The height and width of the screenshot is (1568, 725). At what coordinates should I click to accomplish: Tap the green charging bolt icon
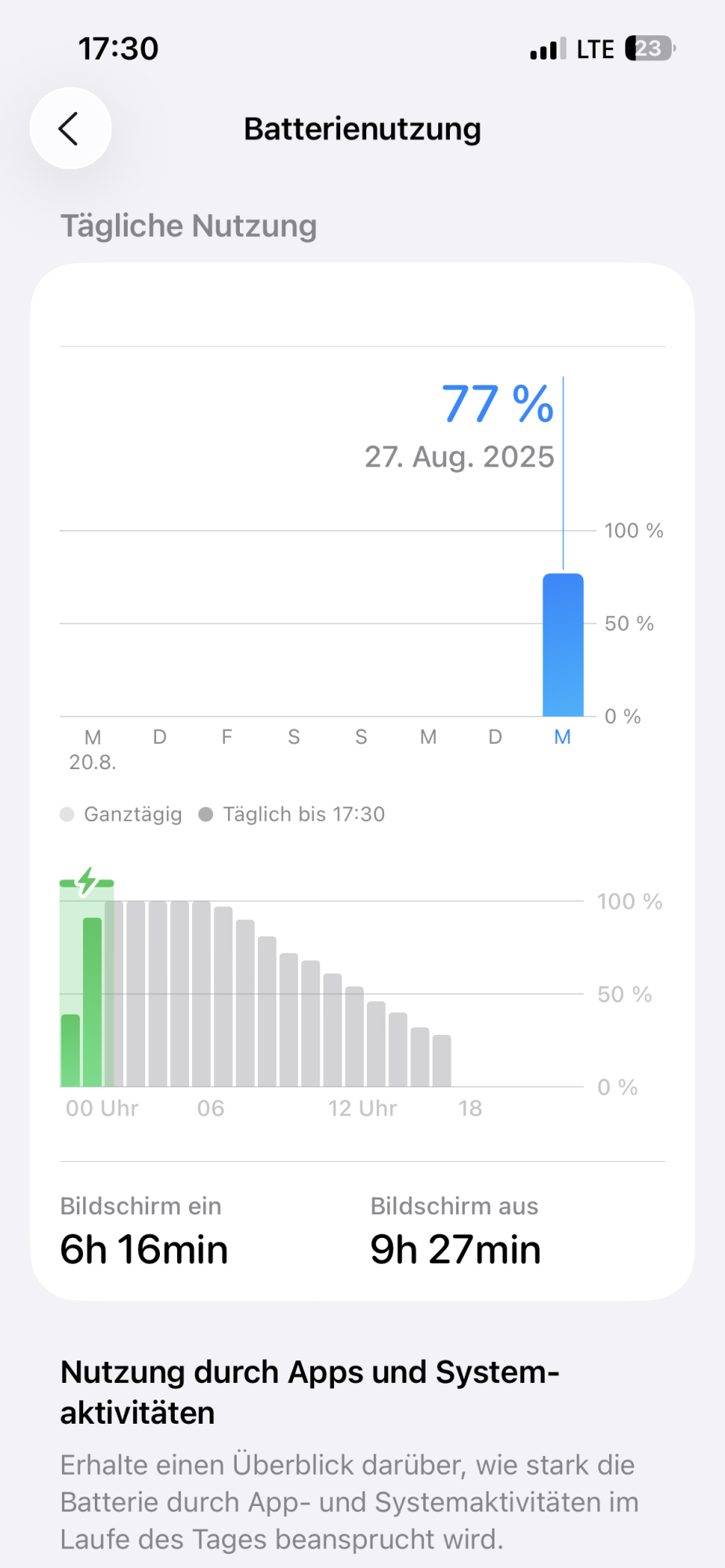87,881
